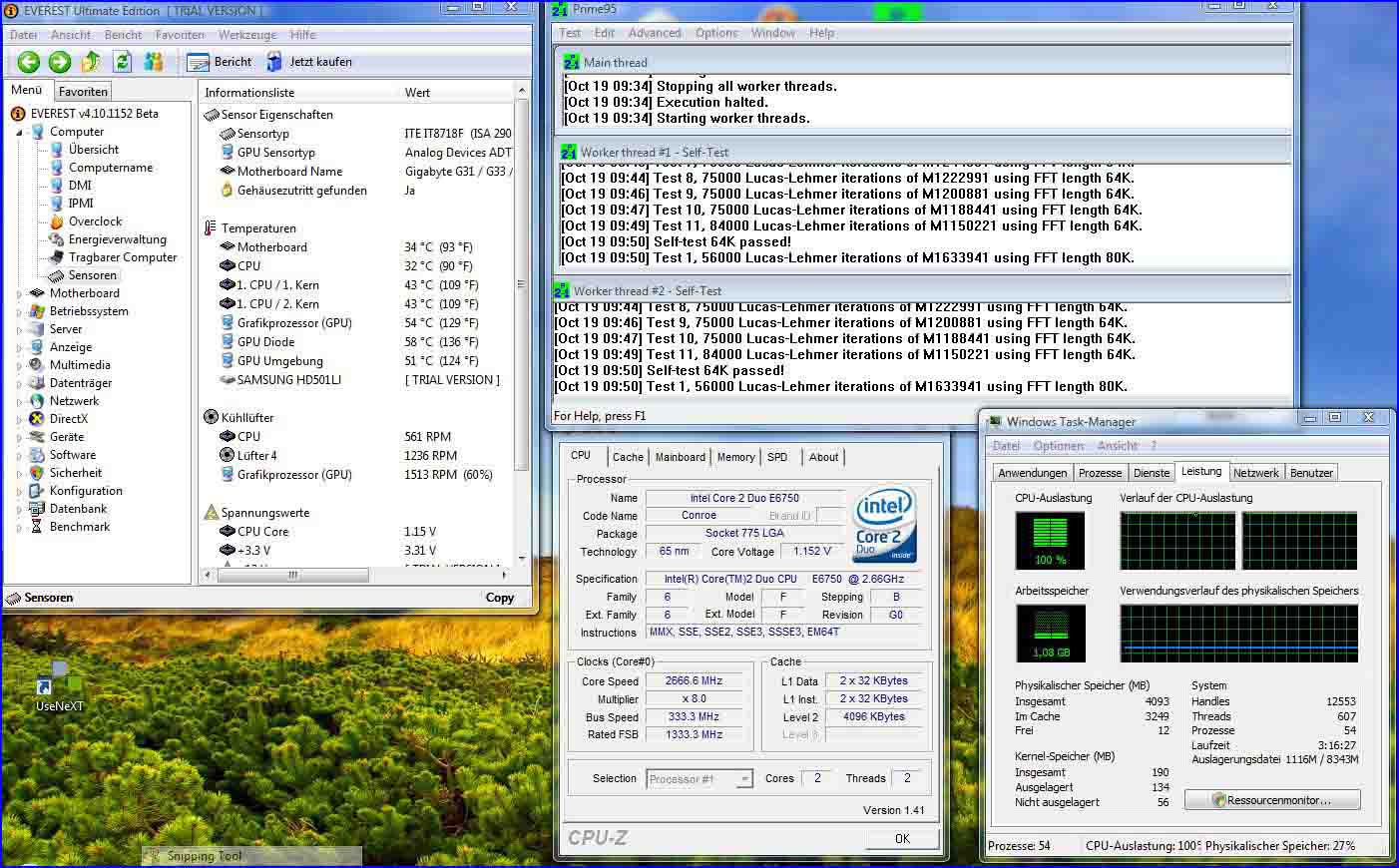The width and height of the screenshot is (1399, 868).
Task: Switch to Dienste tab in Task-Manager
Action: pos(1152,473)
